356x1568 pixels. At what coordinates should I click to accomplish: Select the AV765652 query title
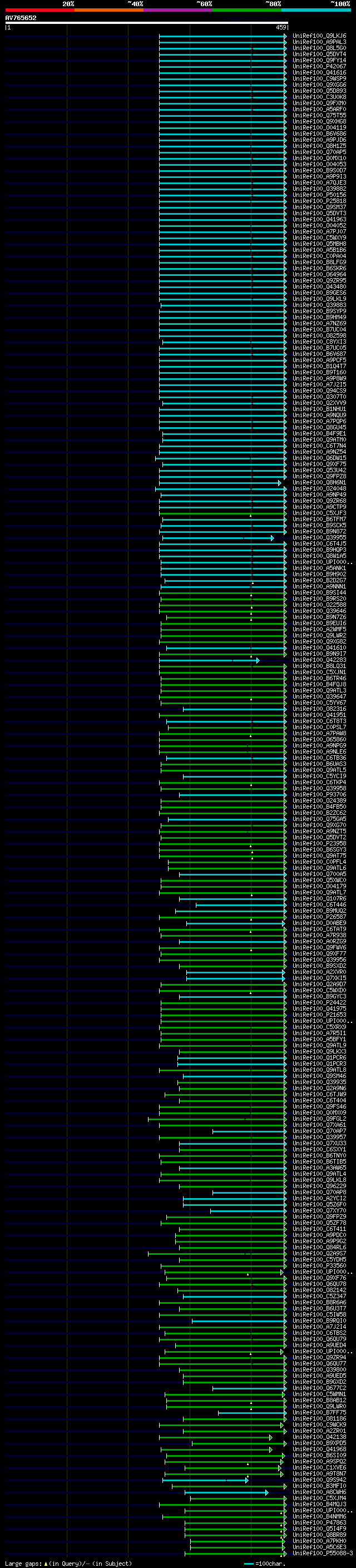[x=21, y=18]
